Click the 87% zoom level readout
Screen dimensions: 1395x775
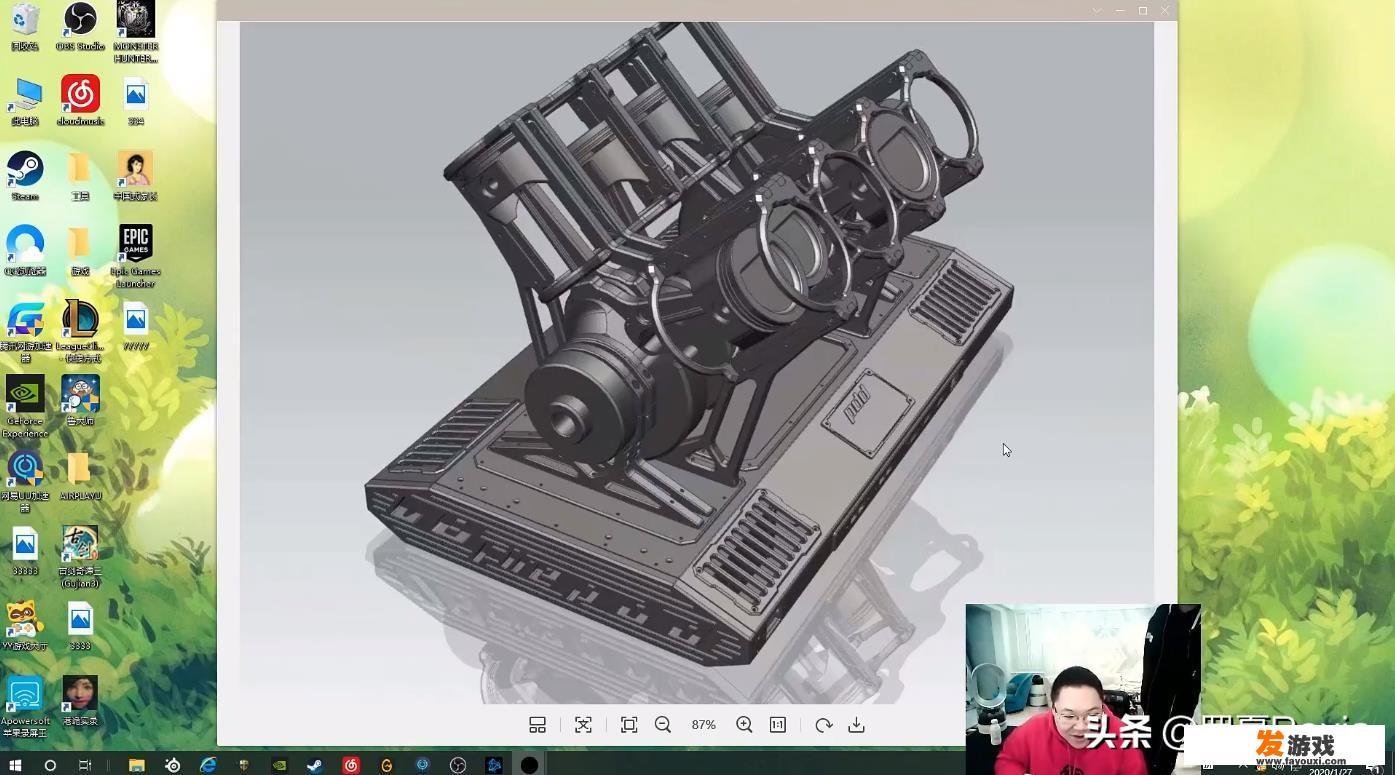click(x=703, y=725)
